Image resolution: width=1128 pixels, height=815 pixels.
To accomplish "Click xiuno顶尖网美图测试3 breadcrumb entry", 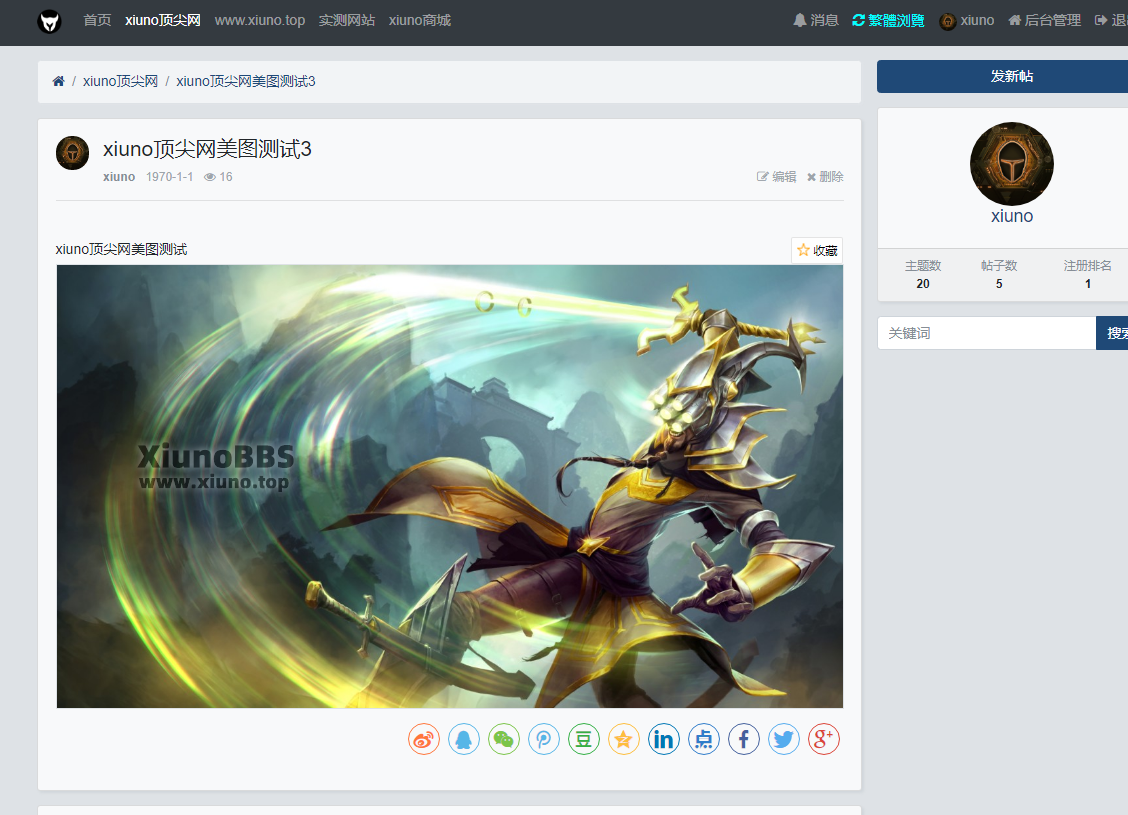I will [246, 81].
